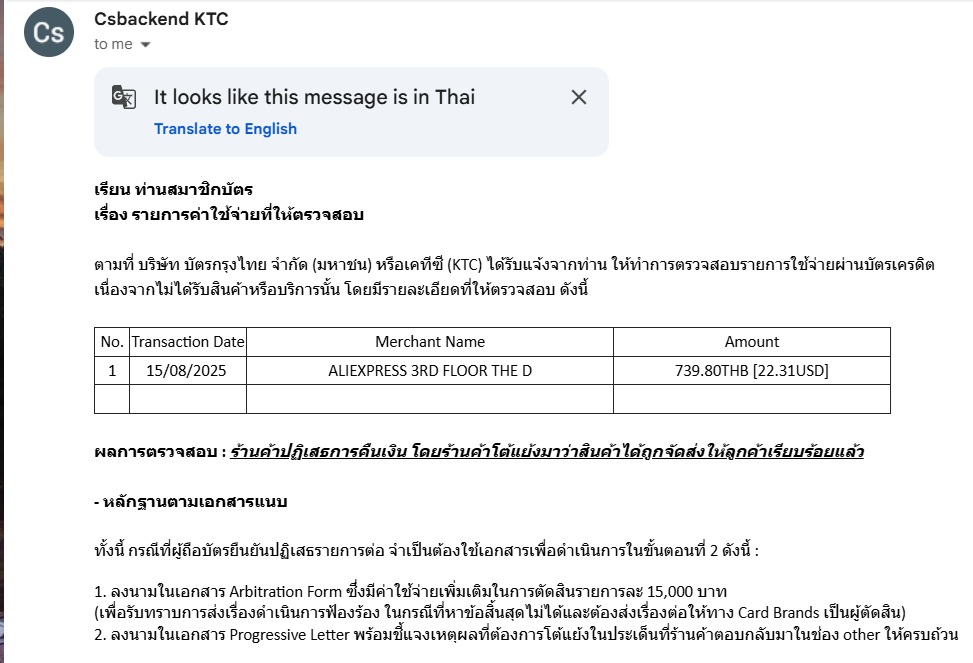Click the ALIEXPRESS 3RD FLOOR THE D cell

(430, 371)
